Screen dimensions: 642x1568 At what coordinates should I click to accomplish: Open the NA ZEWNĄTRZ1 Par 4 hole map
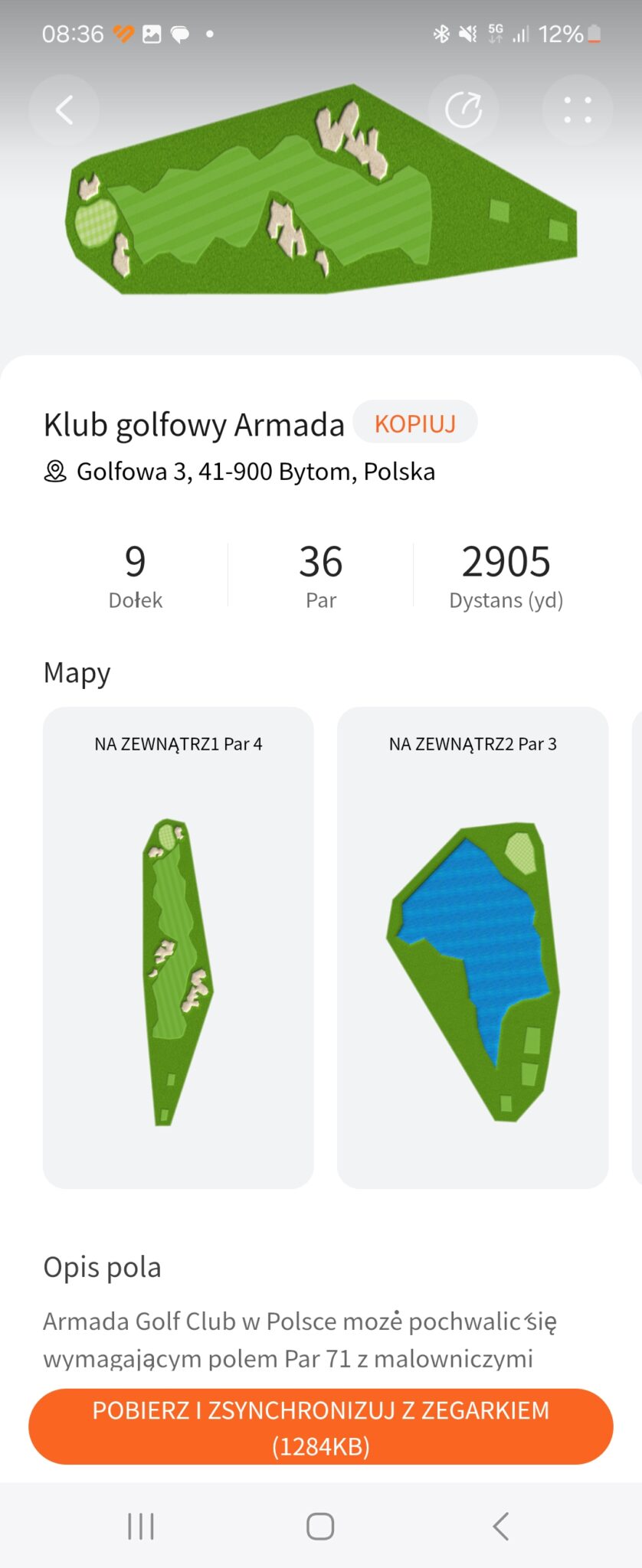click(x=179, y=947)
